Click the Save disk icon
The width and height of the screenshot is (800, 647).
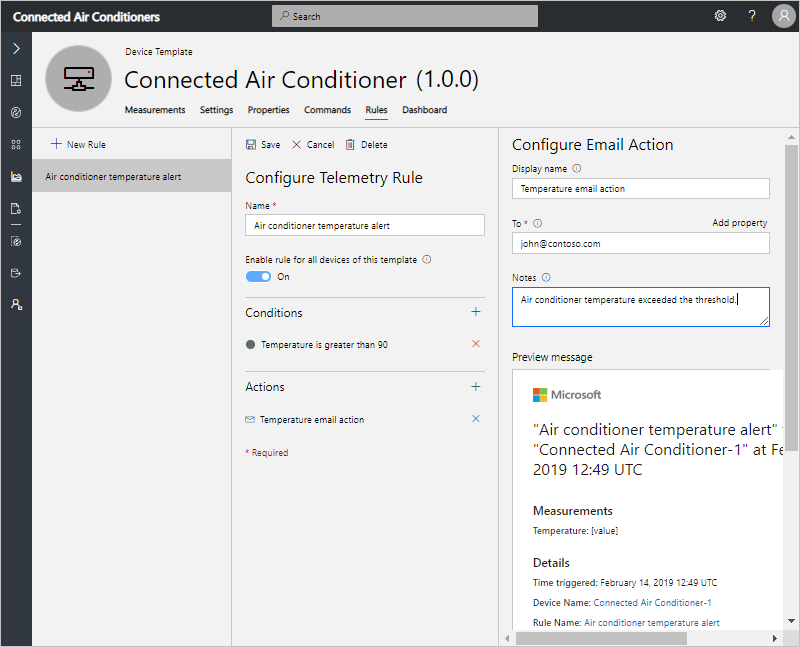coord(251,144)
